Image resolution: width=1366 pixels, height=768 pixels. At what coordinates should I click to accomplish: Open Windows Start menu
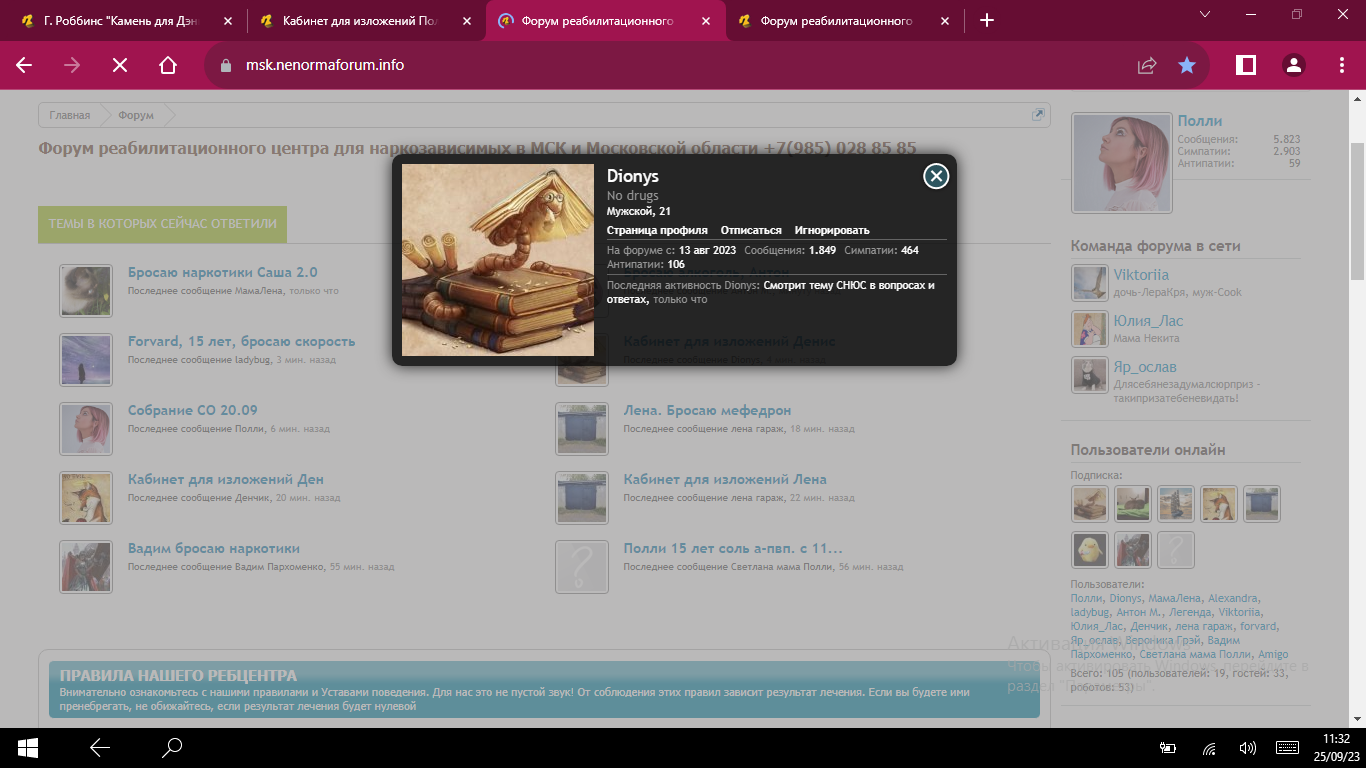28,747
